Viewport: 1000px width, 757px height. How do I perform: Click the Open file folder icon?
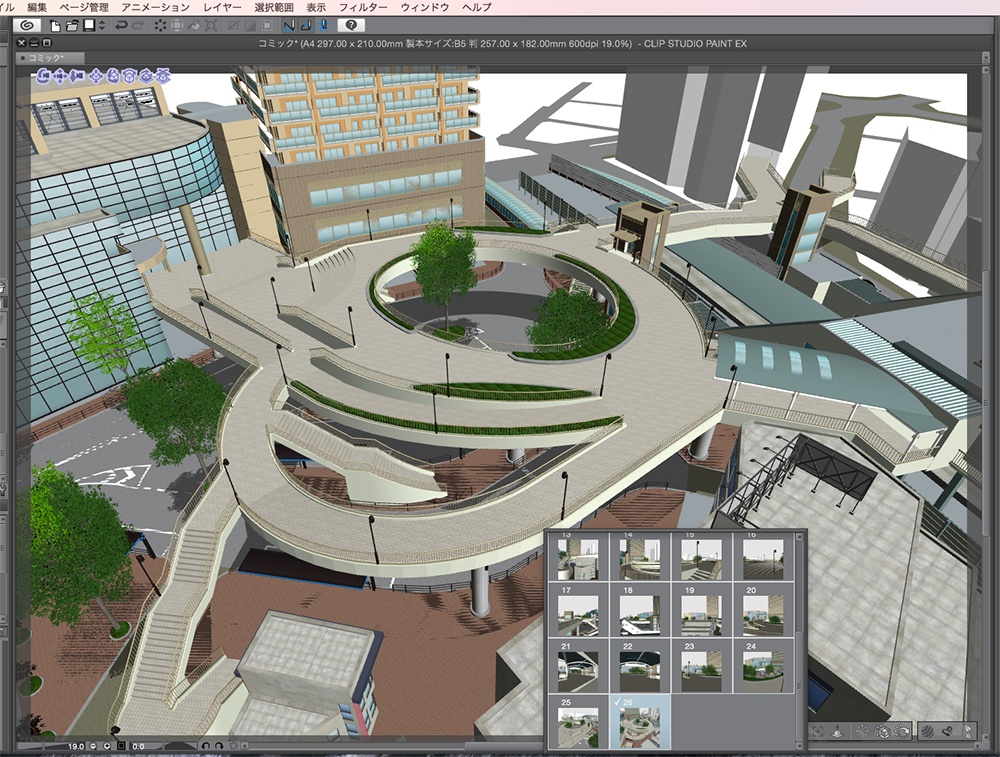(72, 26)
